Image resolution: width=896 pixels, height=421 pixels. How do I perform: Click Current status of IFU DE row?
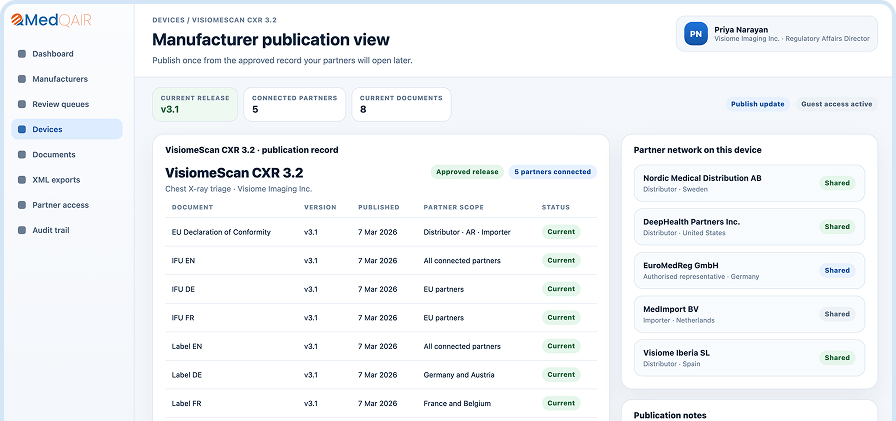click(561, 289)
